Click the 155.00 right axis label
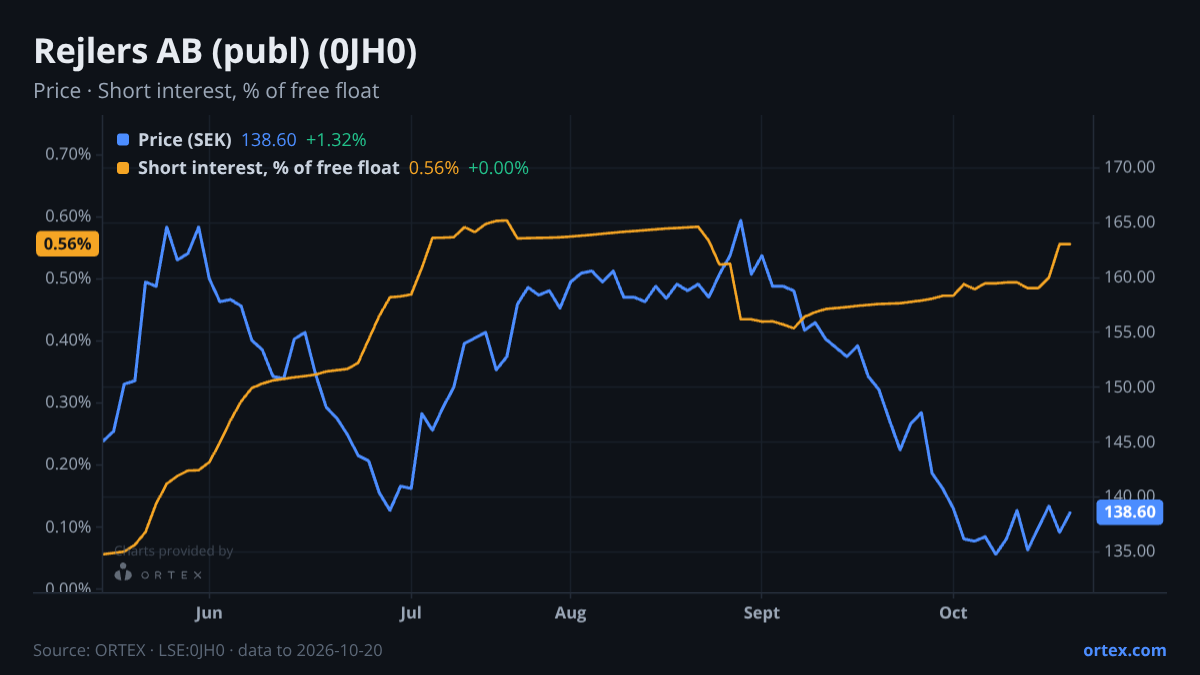This screenshot has width=1200, height=675. 1130,332
